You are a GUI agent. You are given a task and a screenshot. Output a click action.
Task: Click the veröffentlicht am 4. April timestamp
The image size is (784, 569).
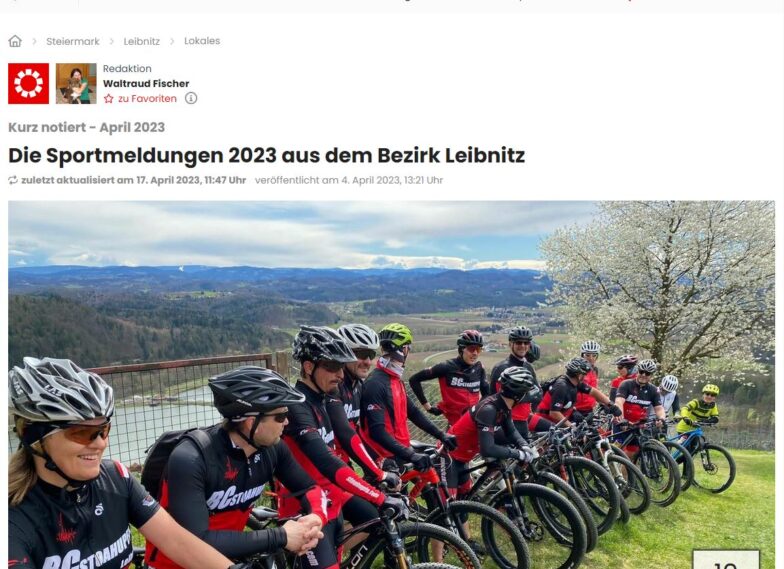pyautogui.click(x=349, y=180)
